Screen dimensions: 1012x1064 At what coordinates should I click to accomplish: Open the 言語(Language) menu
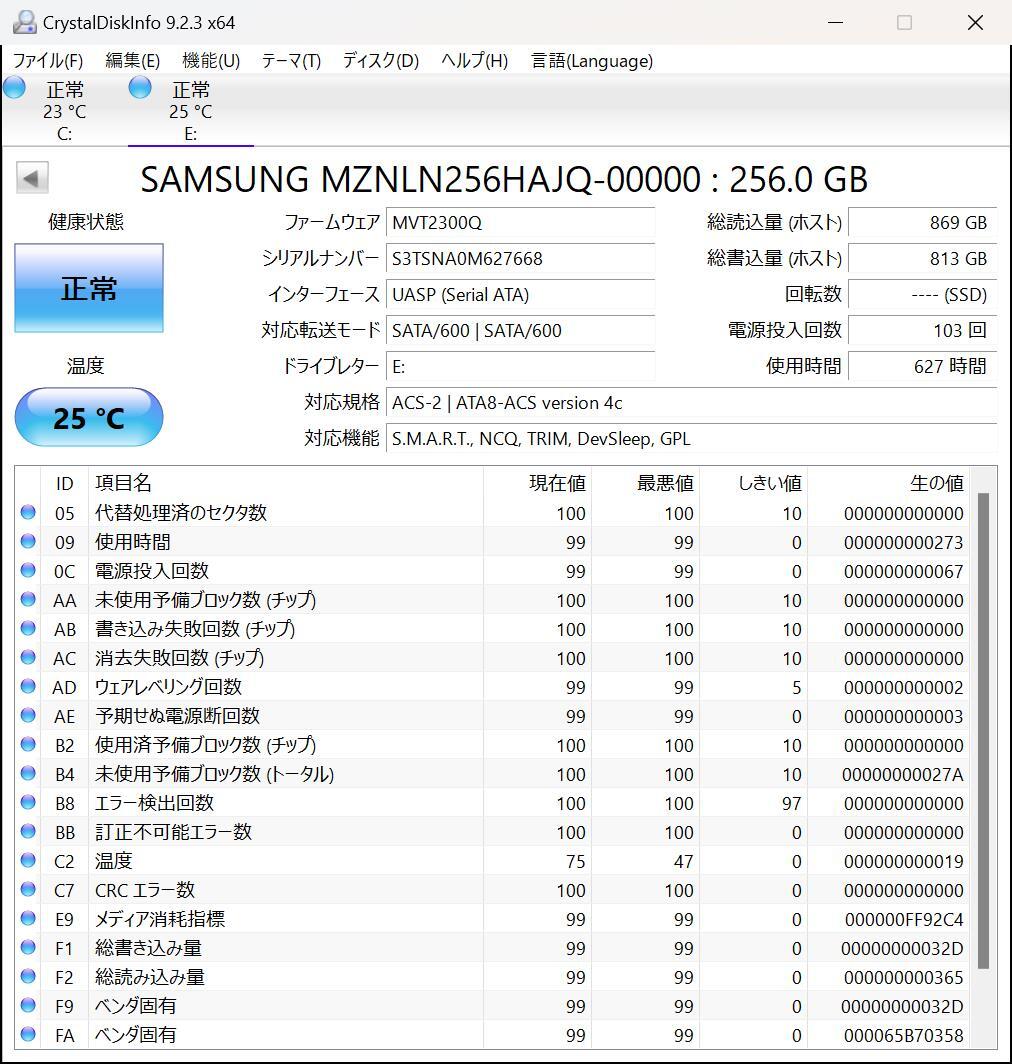[x=592, y=61]
